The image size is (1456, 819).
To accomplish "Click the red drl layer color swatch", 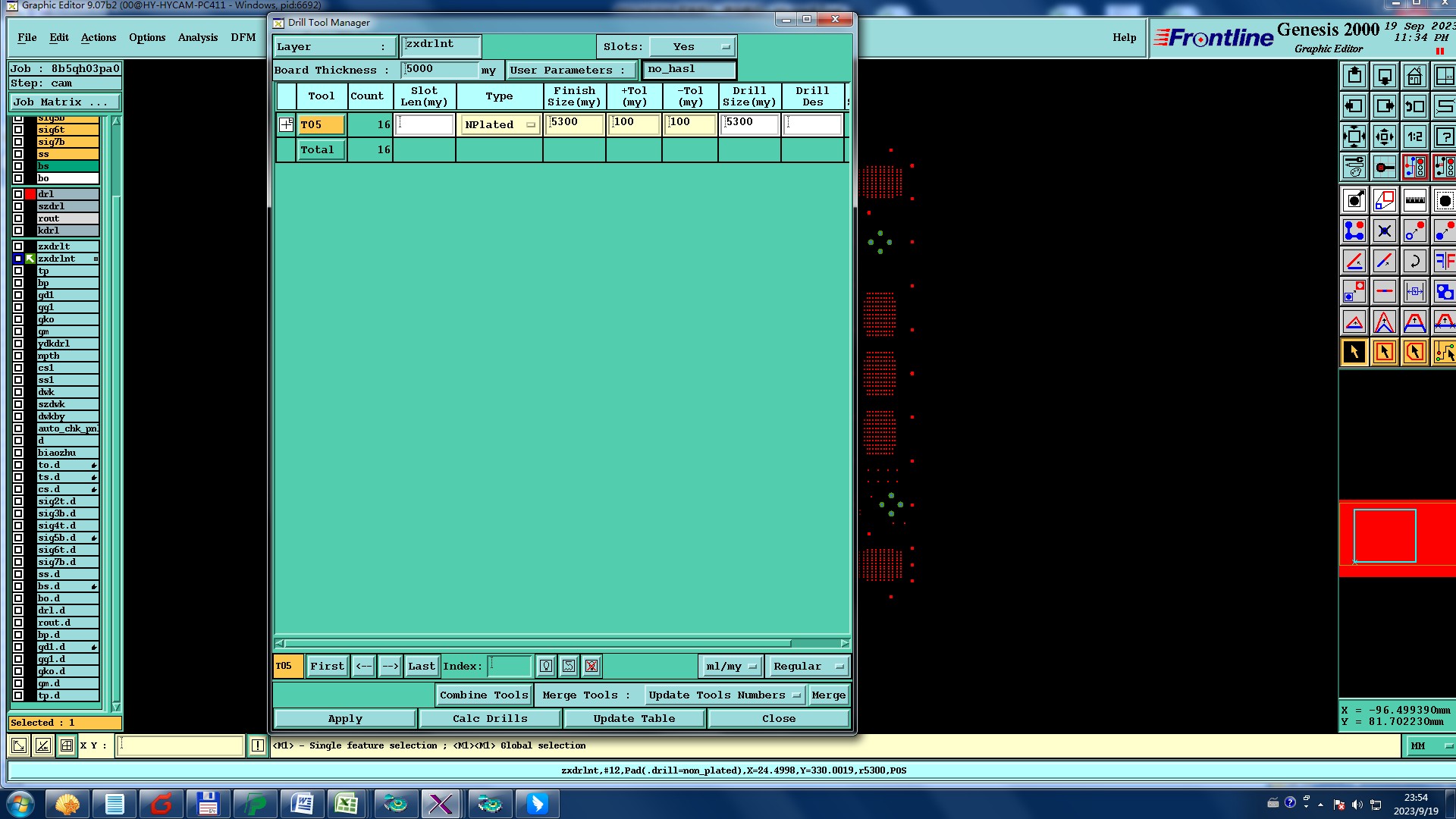I will pyautogui.click(x=30, y=194).
